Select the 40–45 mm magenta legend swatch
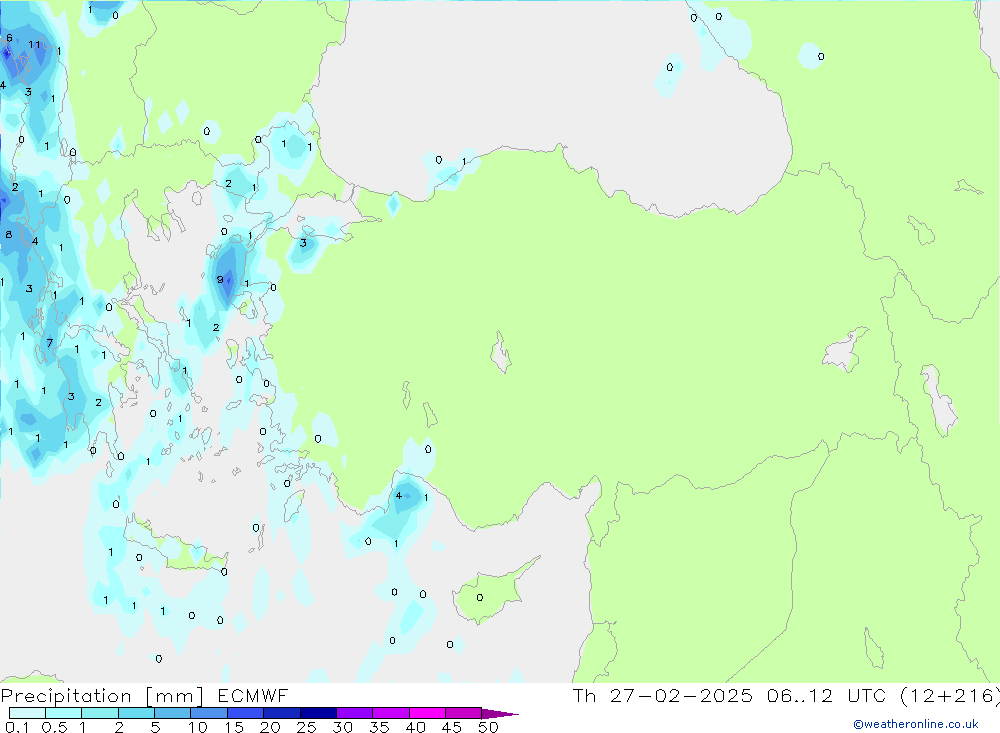This screenshot has width=1000, height=733. click(x=427, y=713)
